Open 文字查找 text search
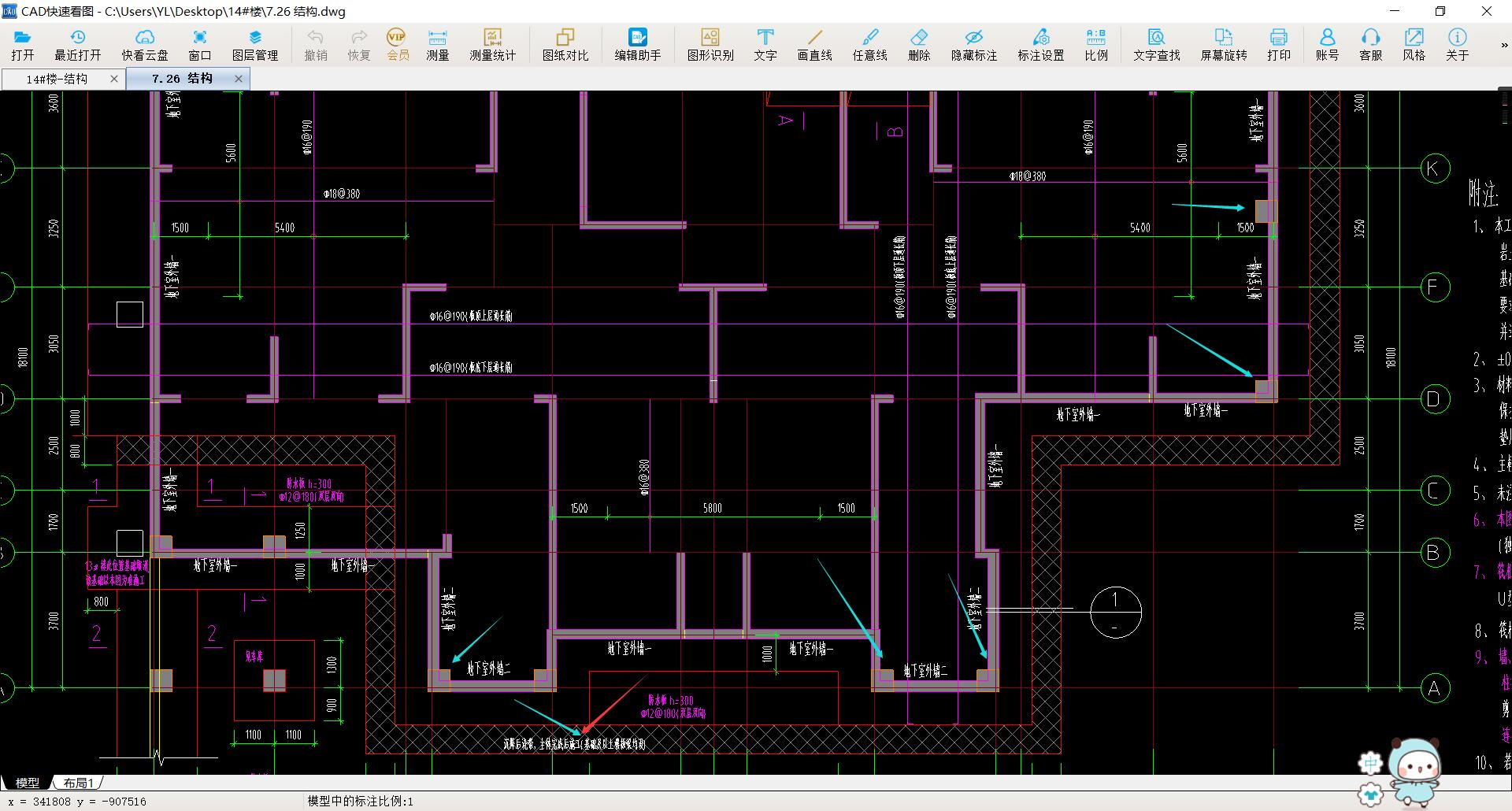 pyautogui.click(x=1156, y=44)
